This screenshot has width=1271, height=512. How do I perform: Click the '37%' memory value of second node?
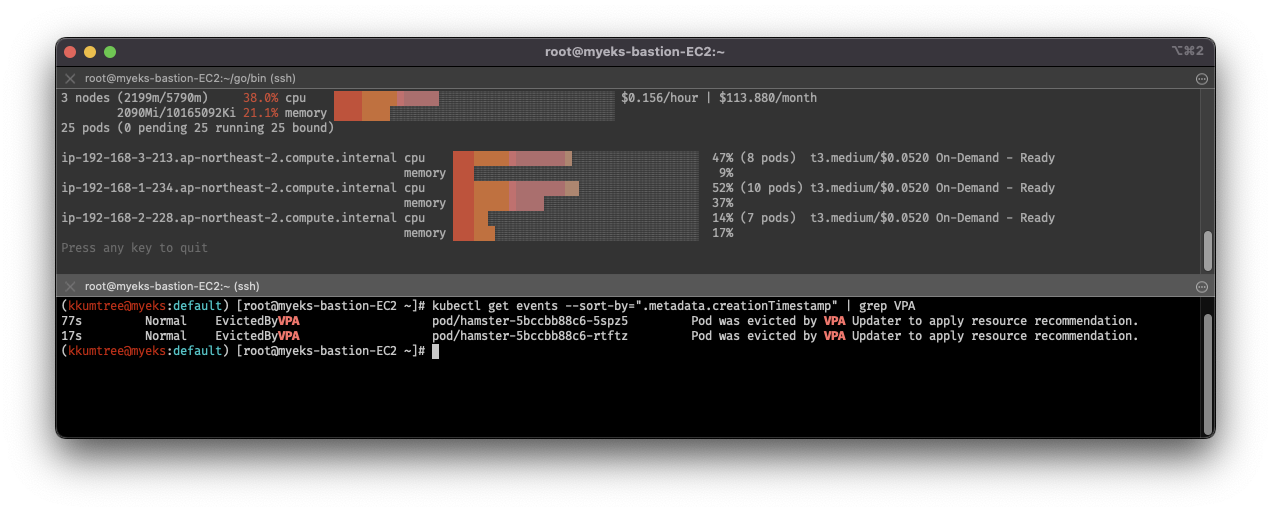(722, 203)
